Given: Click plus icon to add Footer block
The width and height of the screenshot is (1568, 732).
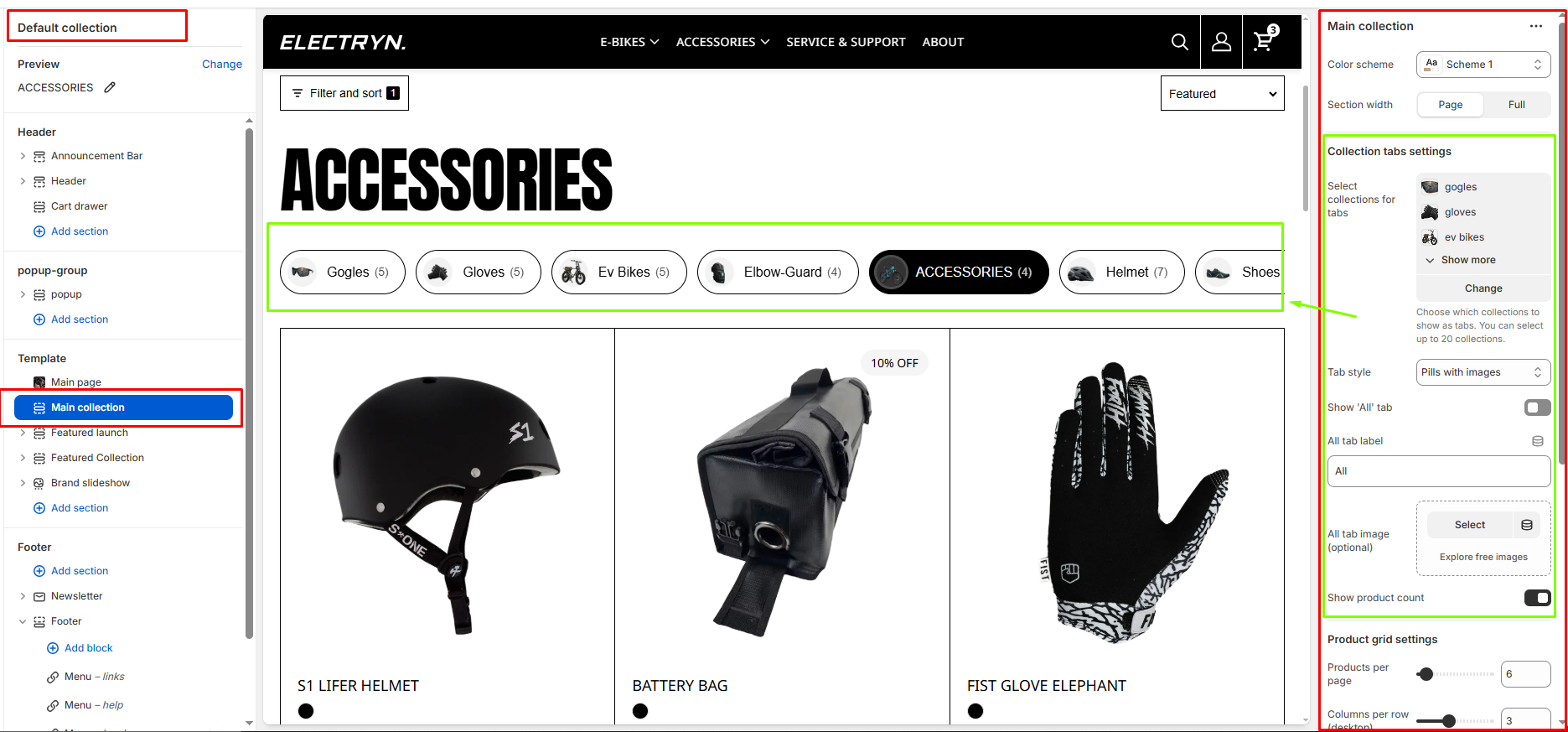Looking at the screenshot, I should click(53, 648).
